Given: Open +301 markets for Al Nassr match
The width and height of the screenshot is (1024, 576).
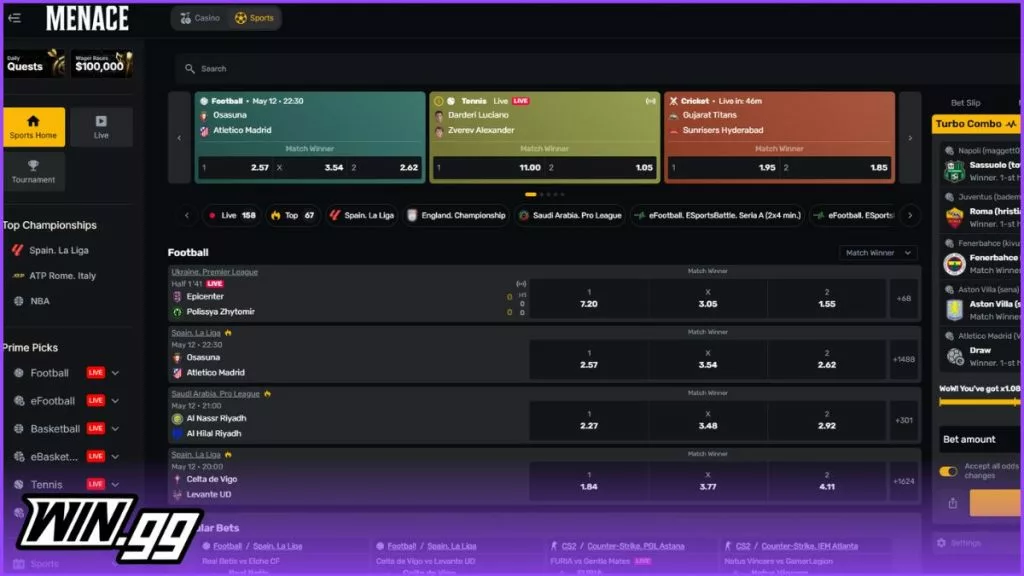Looking at the screenshot, I should point(904,420).
